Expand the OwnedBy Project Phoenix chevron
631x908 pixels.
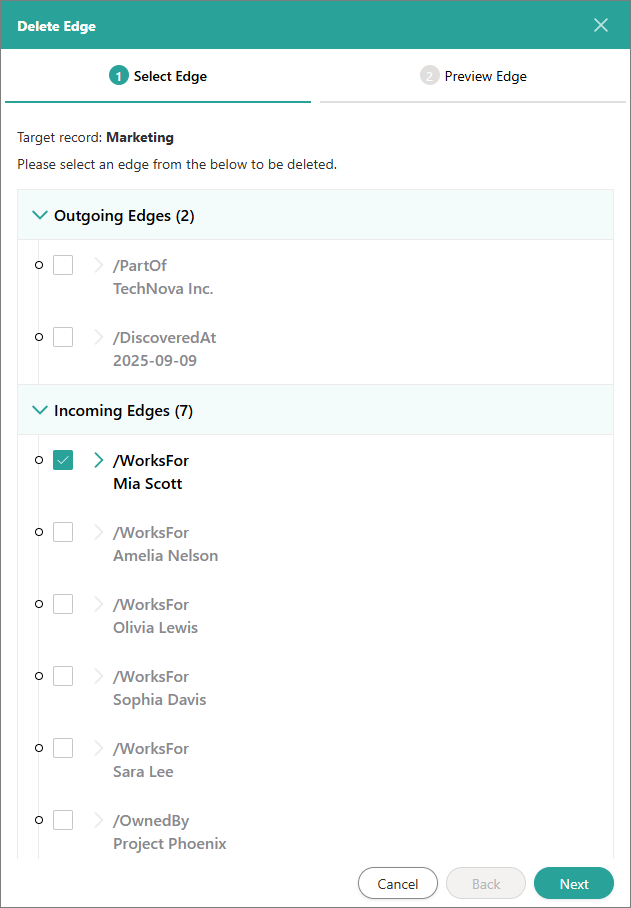98,820
